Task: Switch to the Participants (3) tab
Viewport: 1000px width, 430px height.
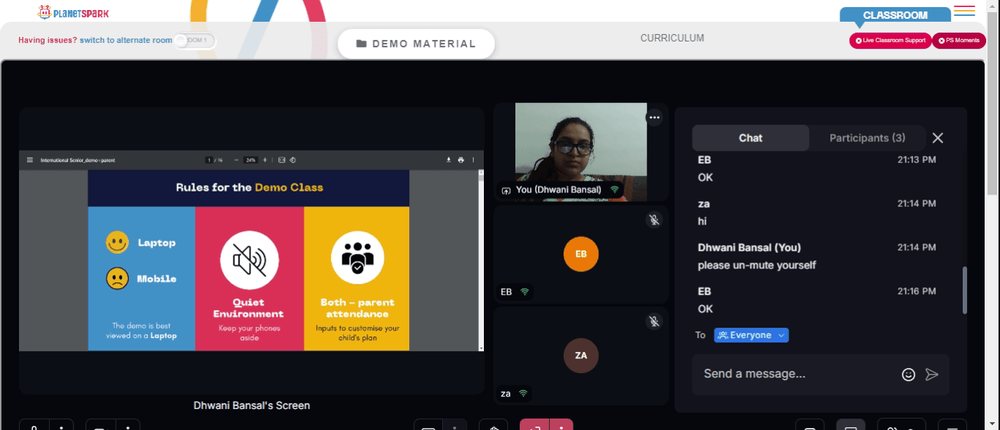Action: [867, 138]
